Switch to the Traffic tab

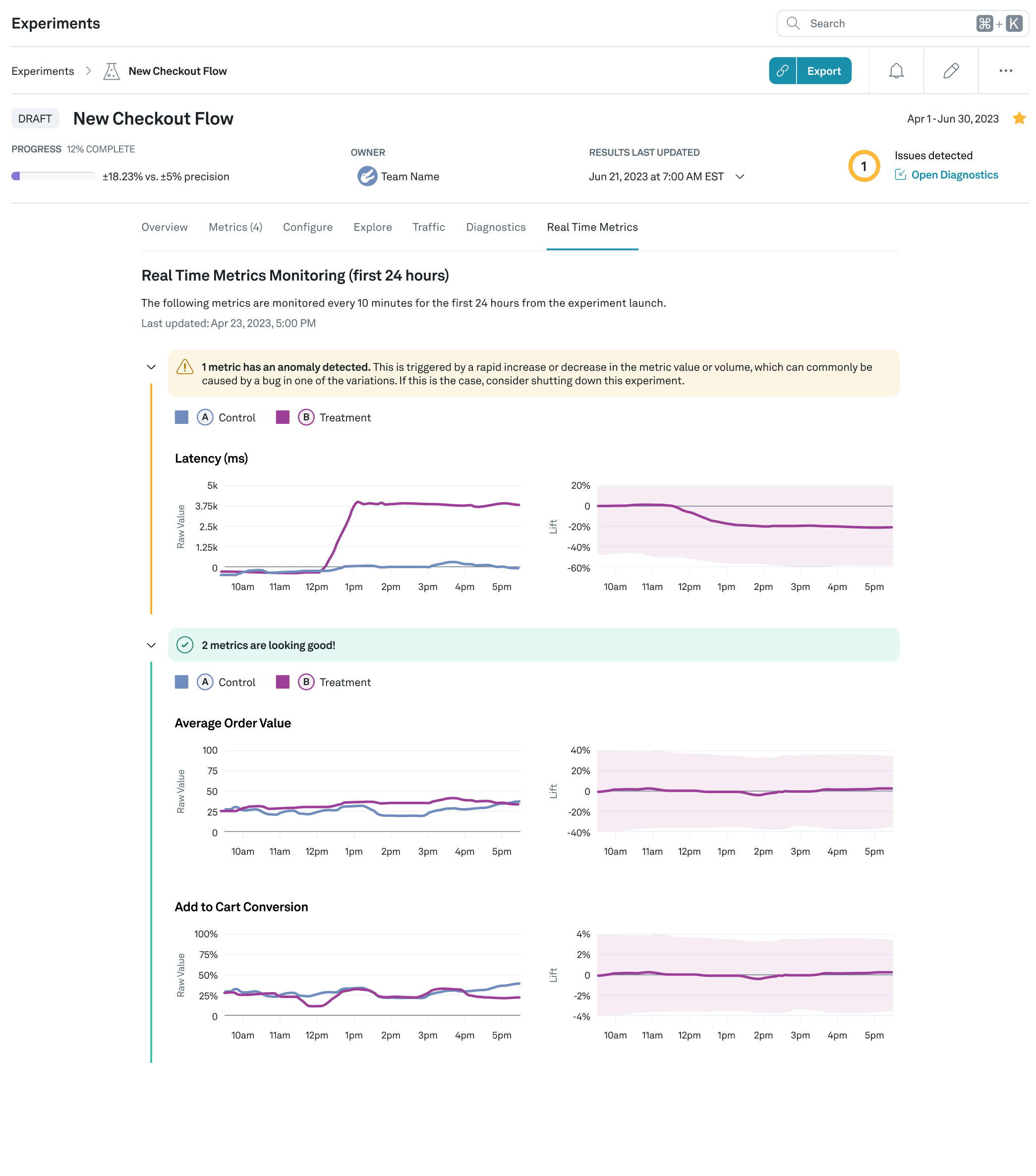click(429, 227)
